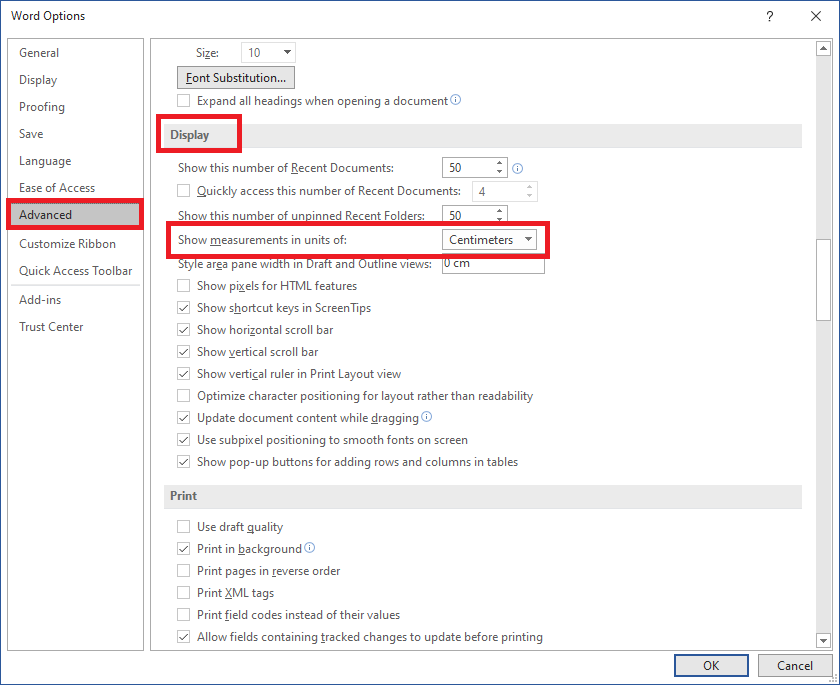Open the font Size dropdown
Image resolution: width=840 pixels, height=685 pixels.
tap(287, 52)
